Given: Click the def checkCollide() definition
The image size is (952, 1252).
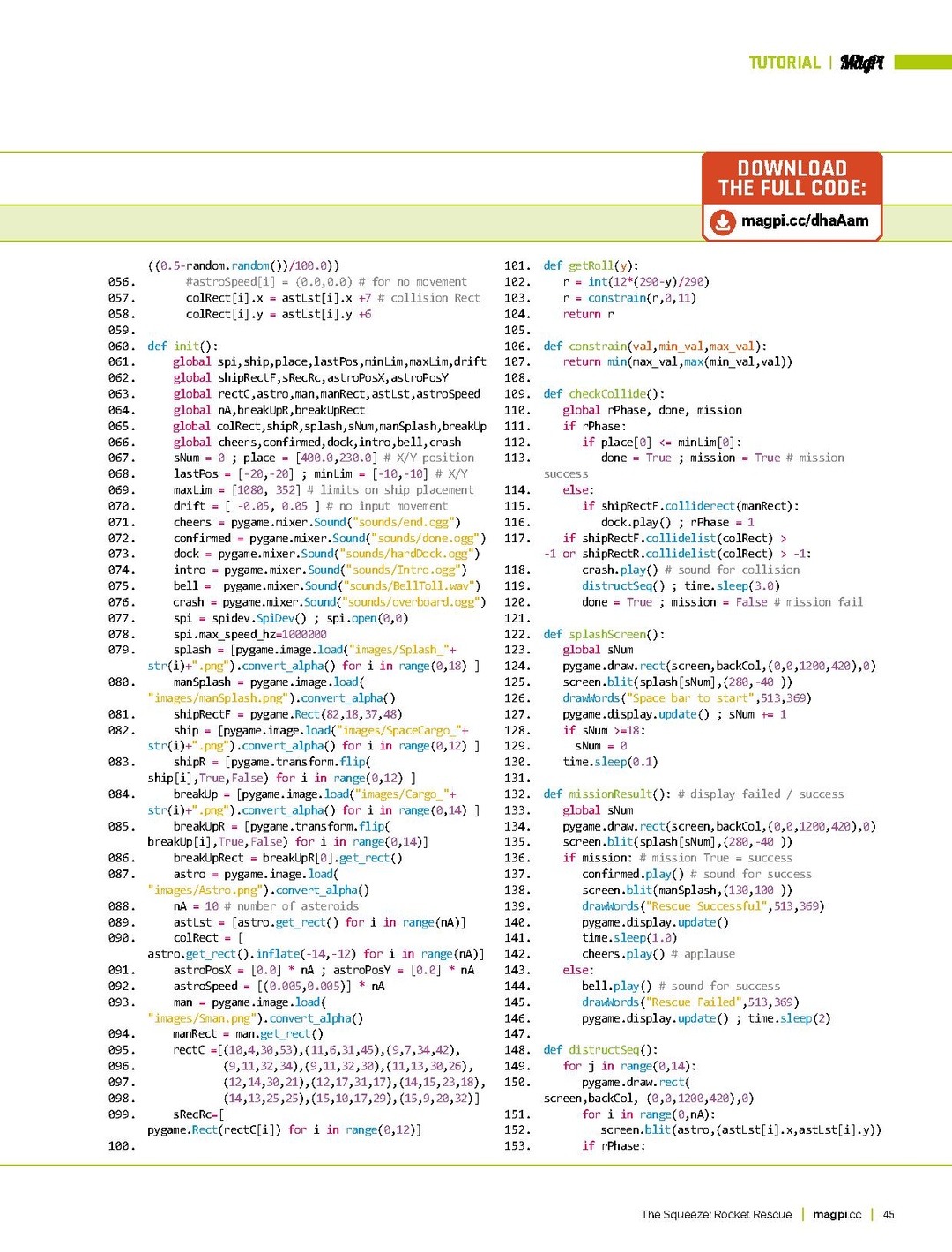Looking at the screenshot, I should (x=604, y=394).
